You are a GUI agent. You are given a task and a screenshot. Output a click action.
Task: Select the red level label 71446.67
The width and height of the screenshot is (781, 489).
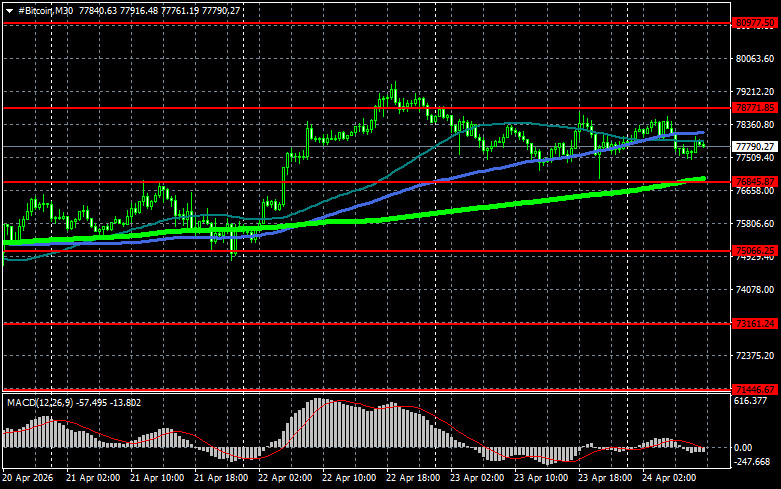click(756, 389)
